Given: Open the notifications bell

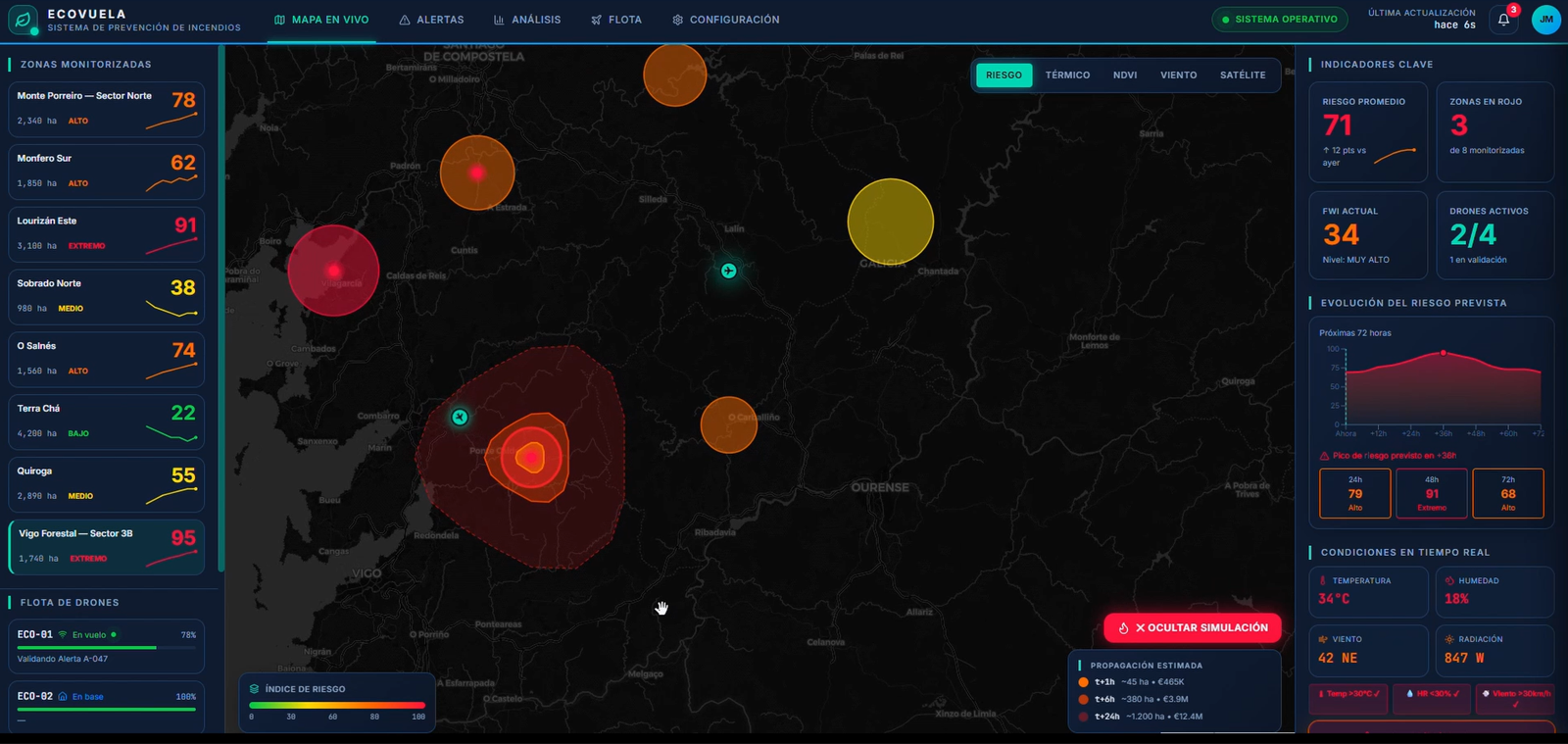Looking at the screenshot, I should pyautogui.click(x=1503, y=20).
